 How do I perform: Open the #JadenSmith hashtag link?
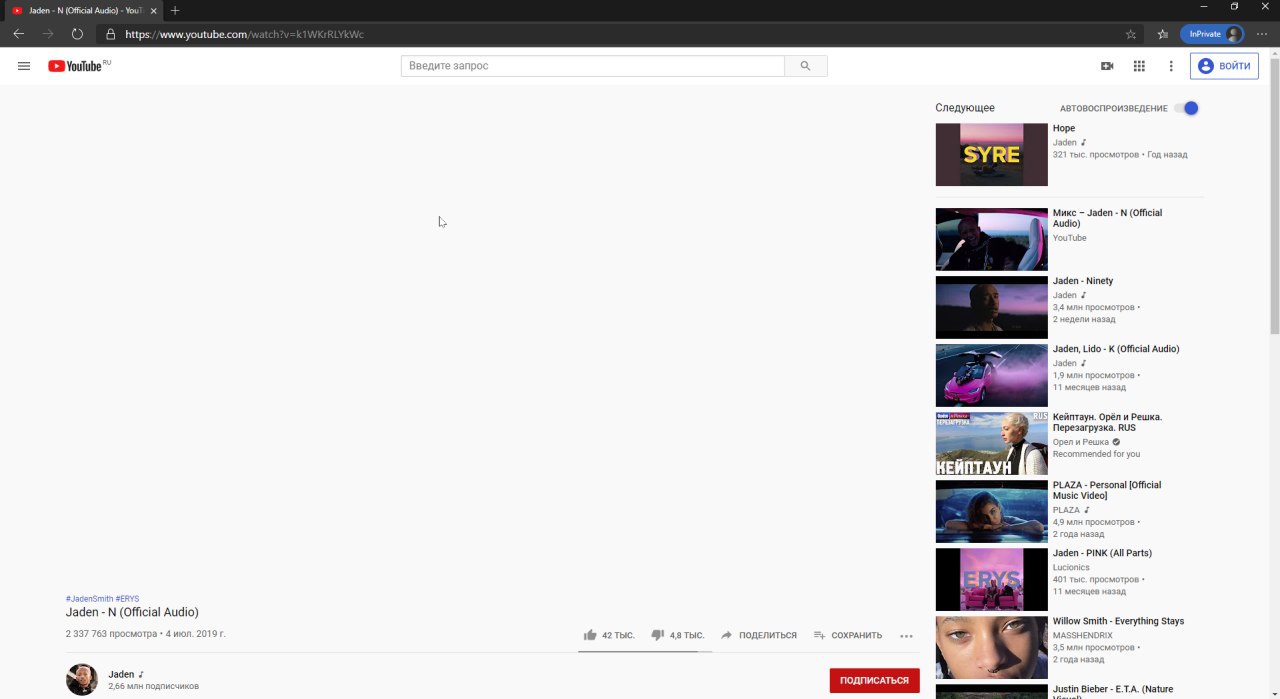point(89,599)
